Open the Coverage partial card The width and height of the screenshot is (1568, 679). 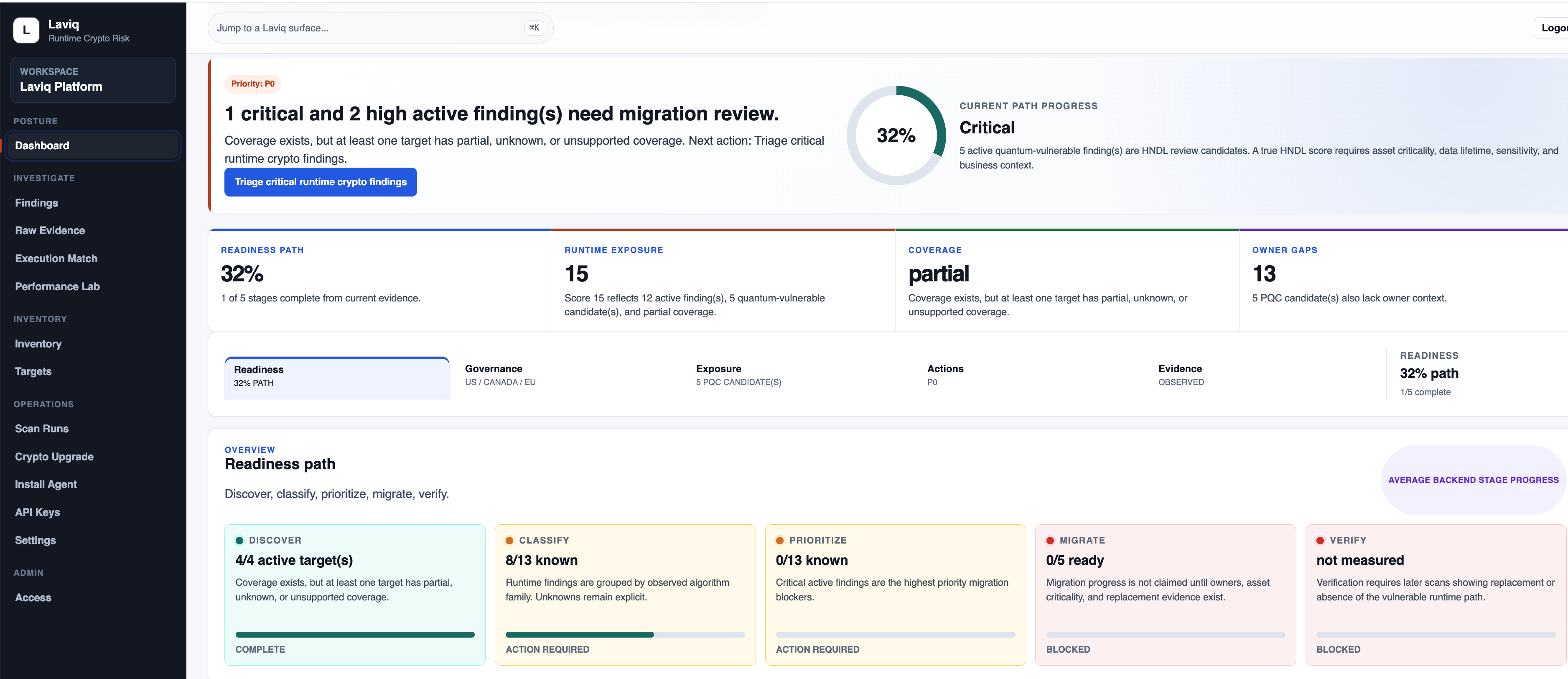point(1067,281)
